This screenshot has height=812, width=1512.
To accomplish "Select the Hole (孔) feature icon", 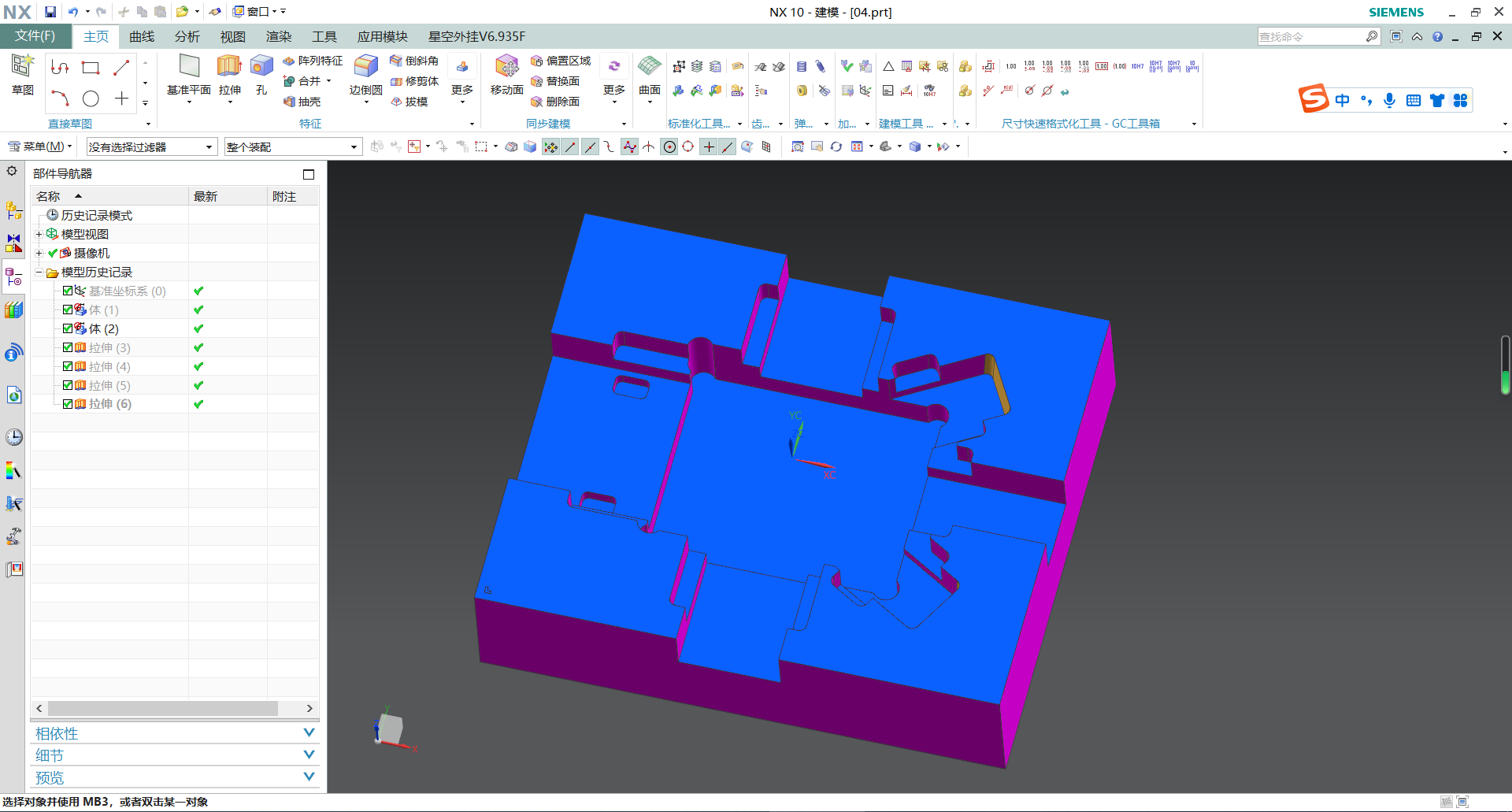I will coord(261,67).
